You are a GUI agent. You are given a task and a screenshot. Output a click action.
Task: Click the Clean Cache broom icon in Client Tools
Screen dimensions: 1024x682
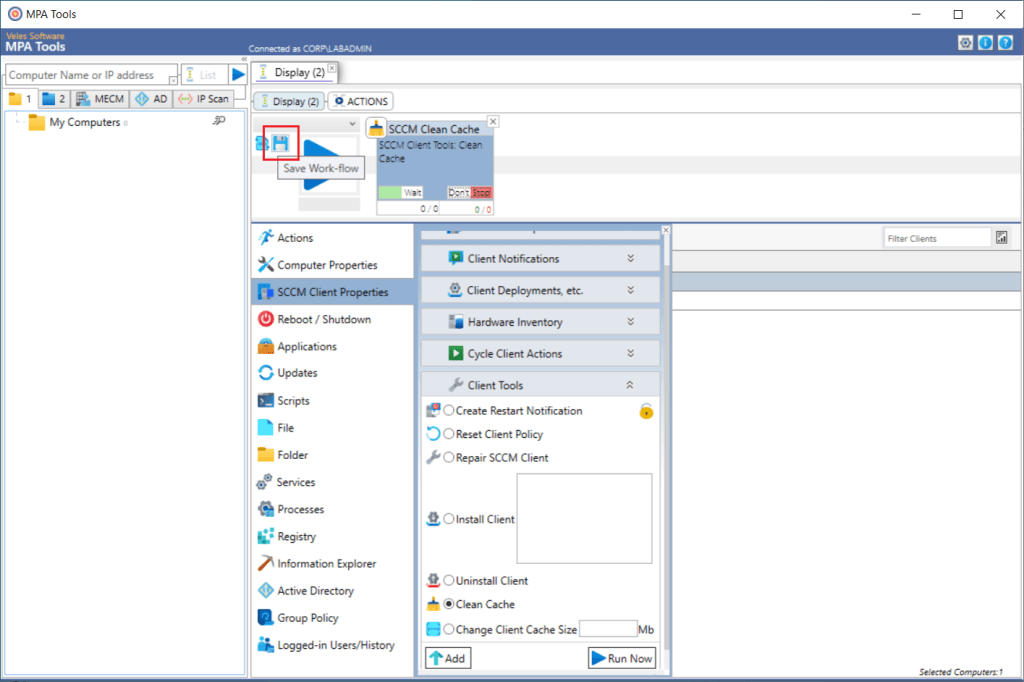(x=433, y=604)
